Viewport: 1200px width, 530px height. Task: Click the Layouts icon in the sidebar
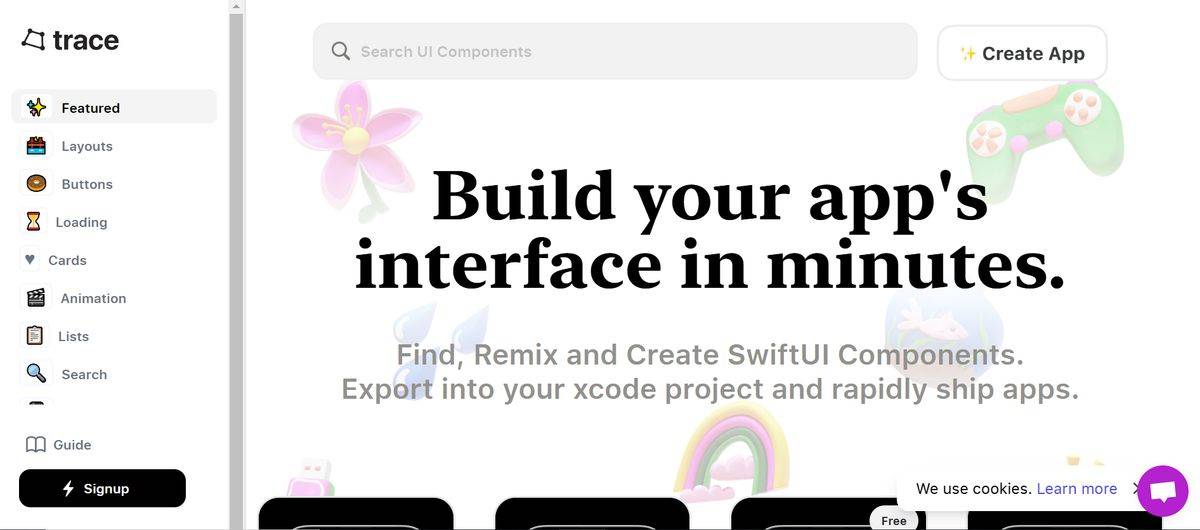click(36, 146)
